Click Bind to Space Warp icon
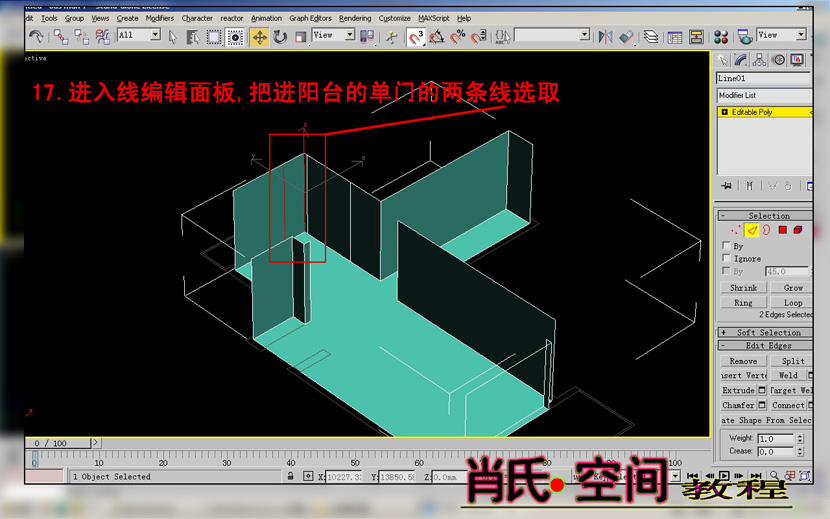Screen dimensions: 830x519 tap(102, 37)
